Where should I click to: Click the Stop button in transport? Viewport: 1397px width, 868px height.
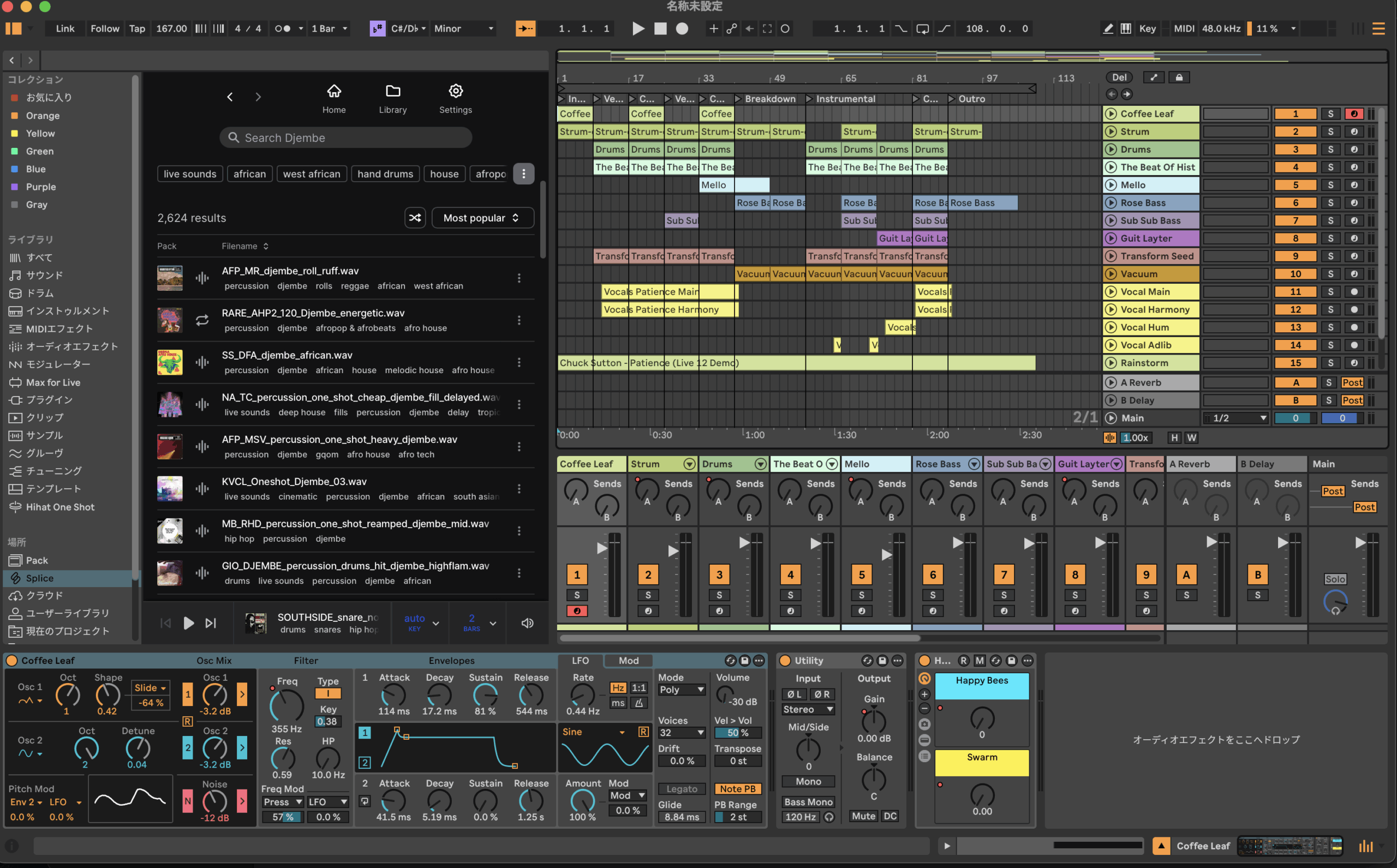tap(660, 29)
